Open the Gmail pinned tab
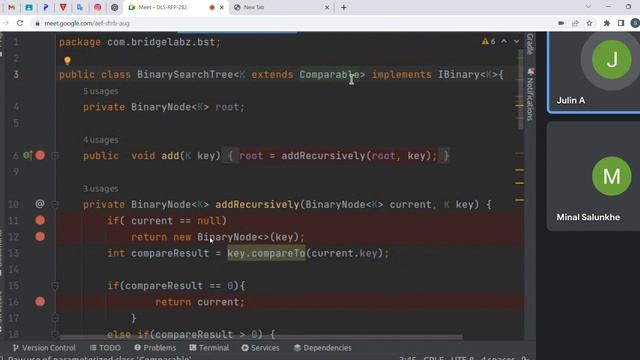Viewport: 640px width, 360px height. [x=11, y=7]
